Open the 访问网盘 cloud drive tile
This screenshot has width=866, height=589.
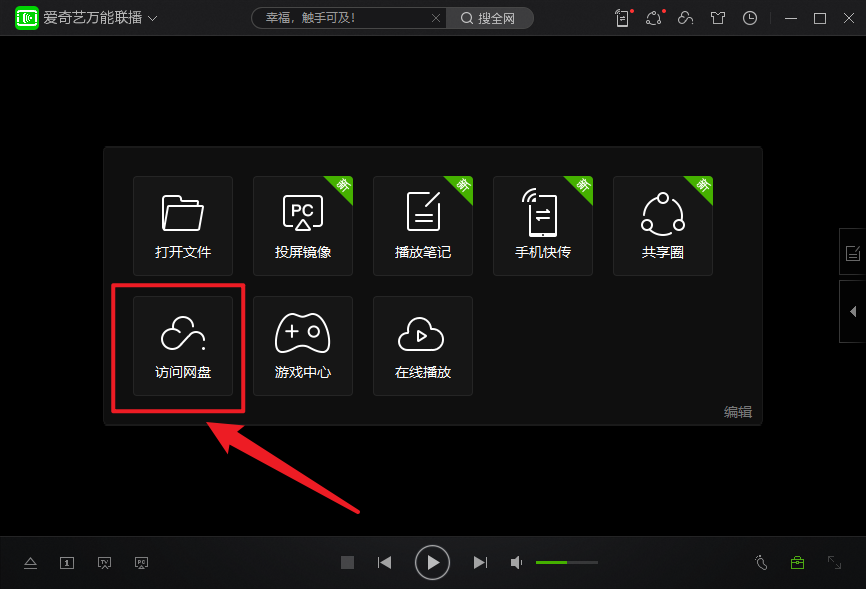183,345
